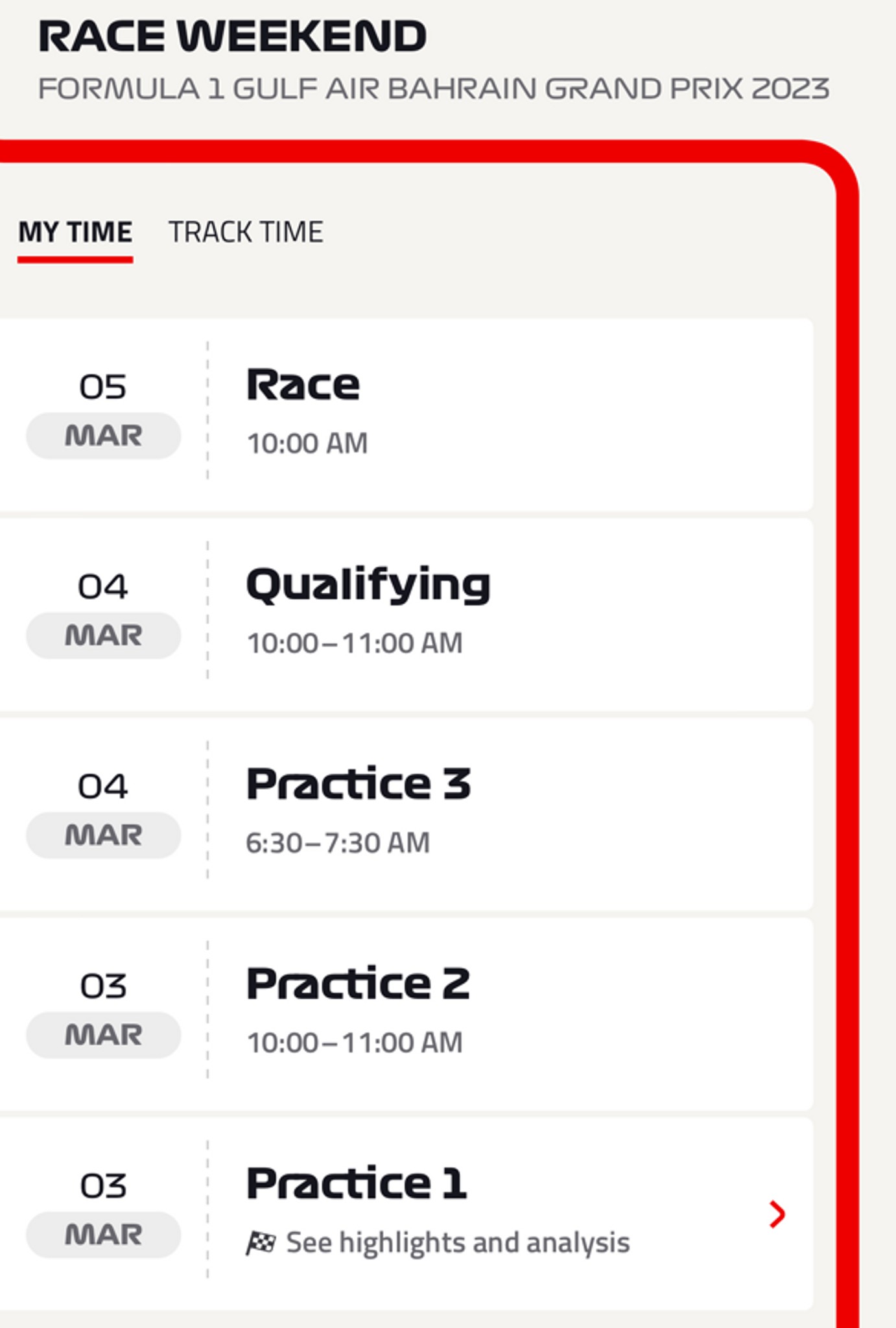This screenshot has width=896, height=1328.
Task: Open the Practice 2 session entry
Action: (x=407, y=1014)
